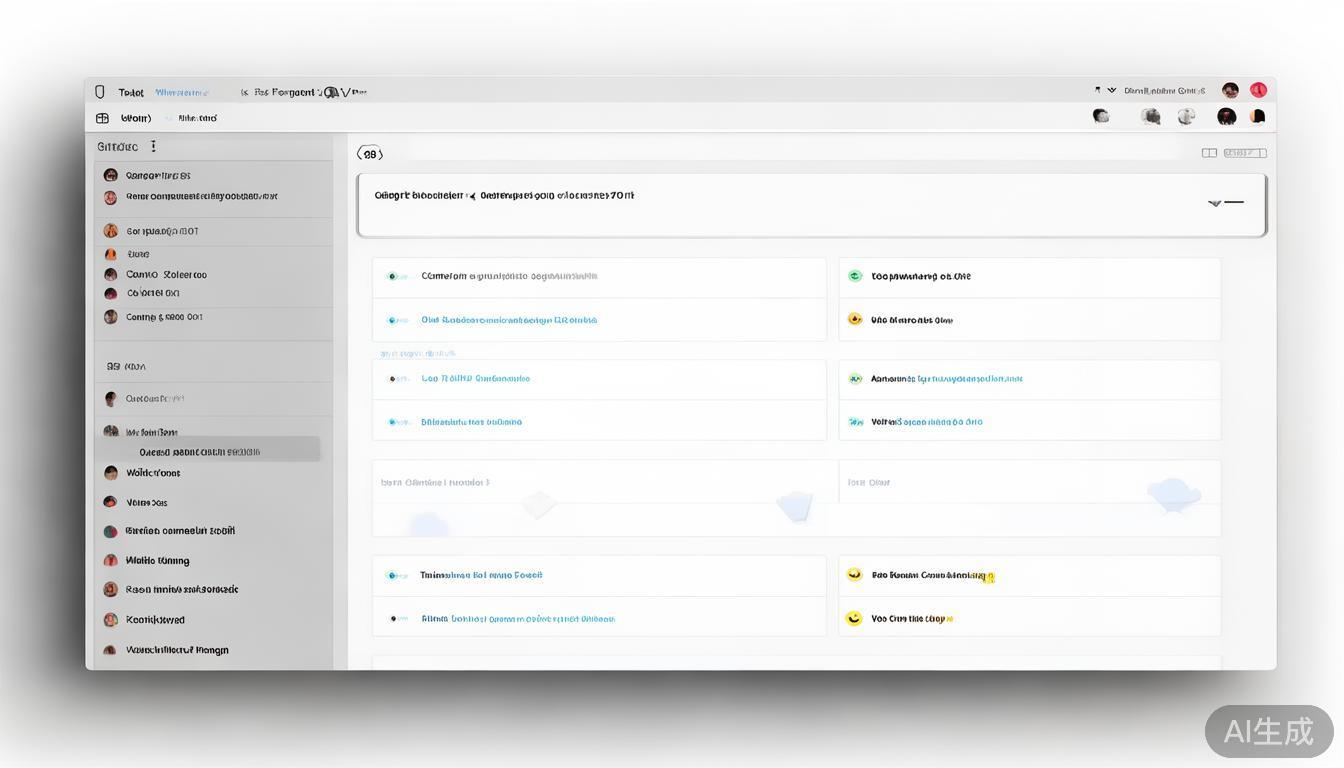
Task: Click the cloud graphic in the middle-right panel
Action: tap(1173, 493)
